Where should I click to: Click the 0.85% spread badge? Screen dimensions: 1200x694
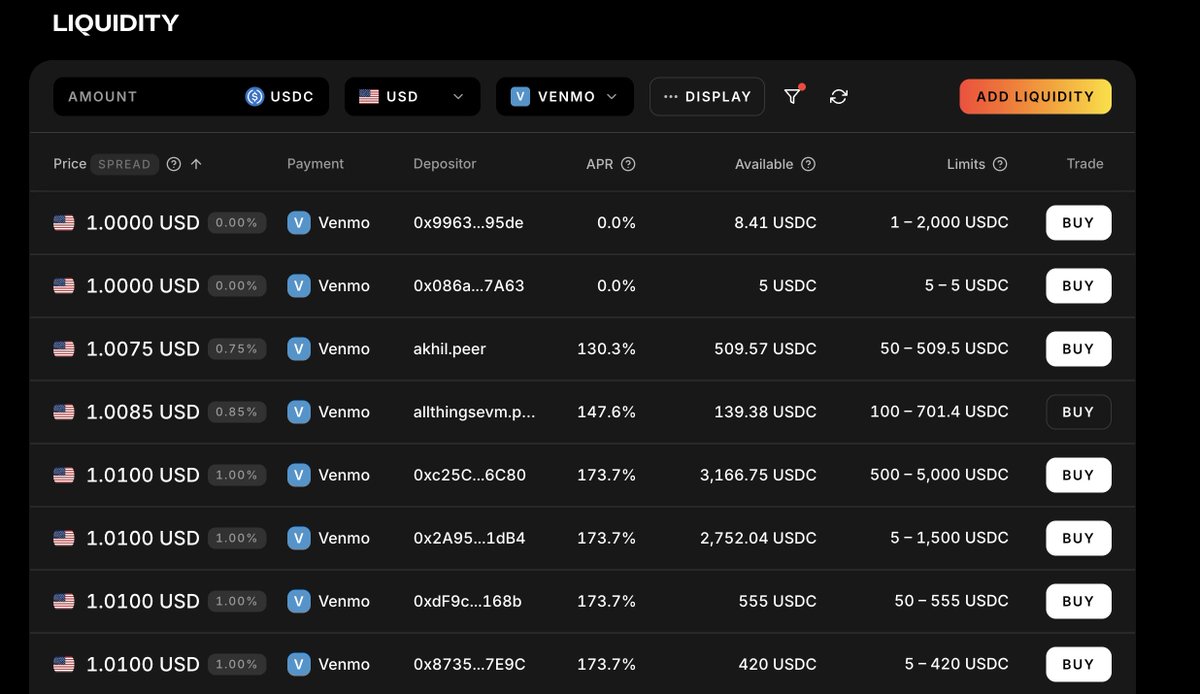(x=237, y=411)
